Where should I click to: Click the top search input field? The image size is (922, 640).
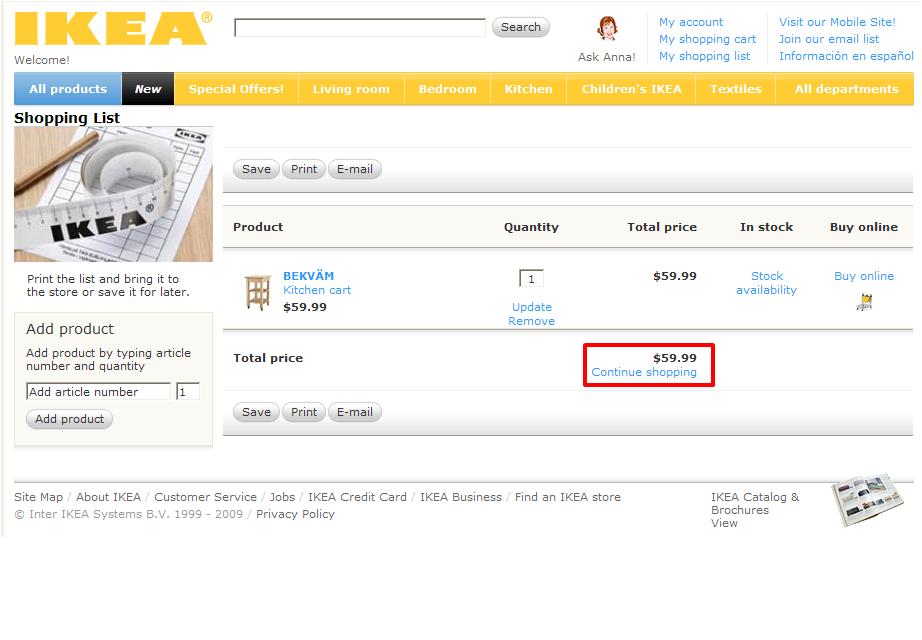360,27
